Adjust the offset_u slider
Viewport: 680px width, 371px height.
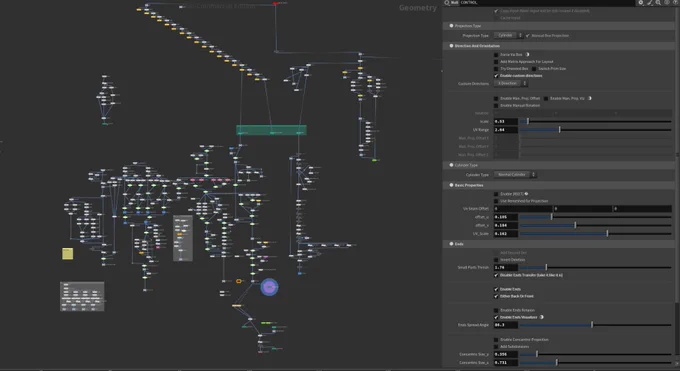[x=596, y=217]
